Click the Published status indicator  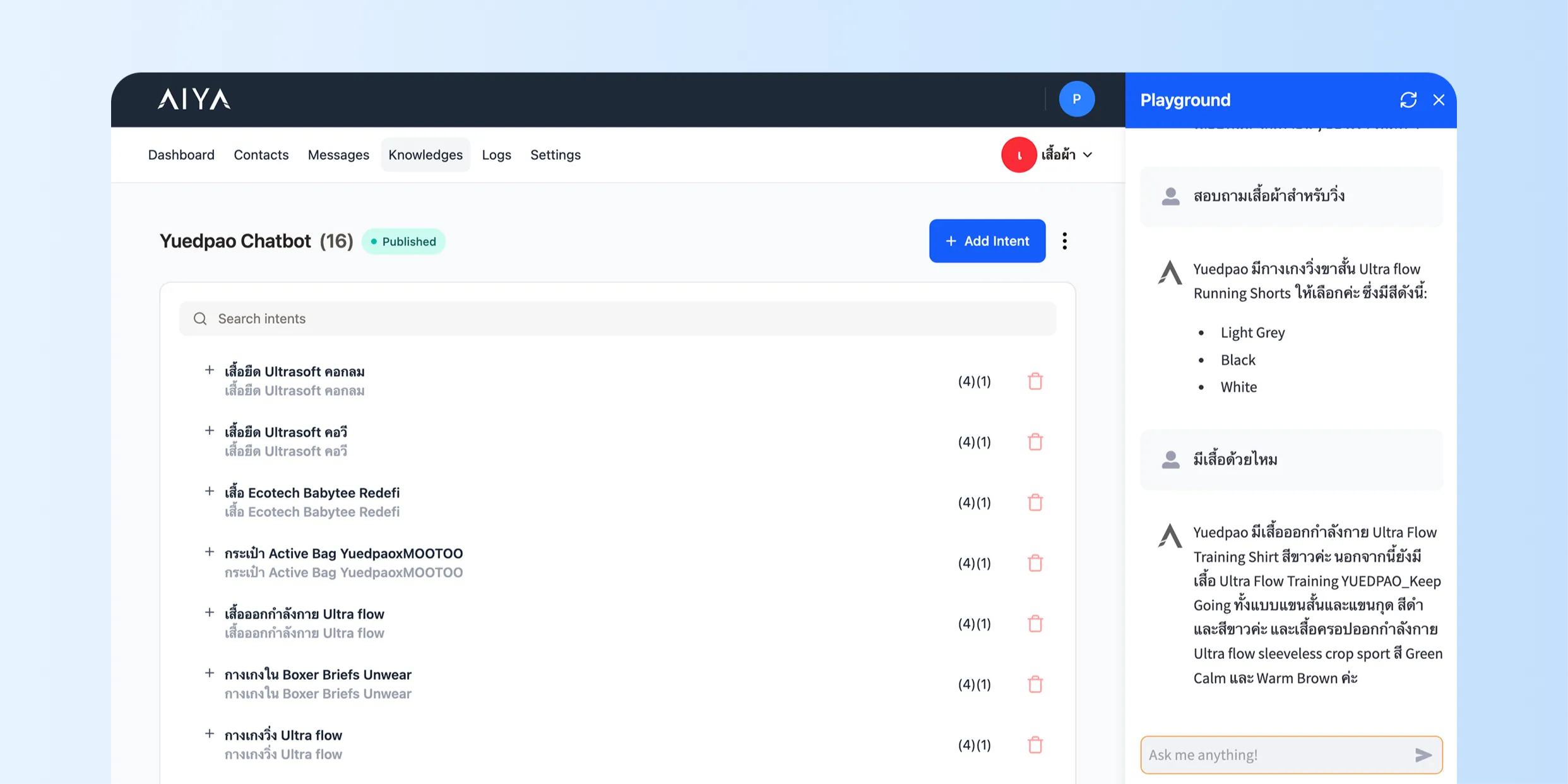tap(403, 241)
